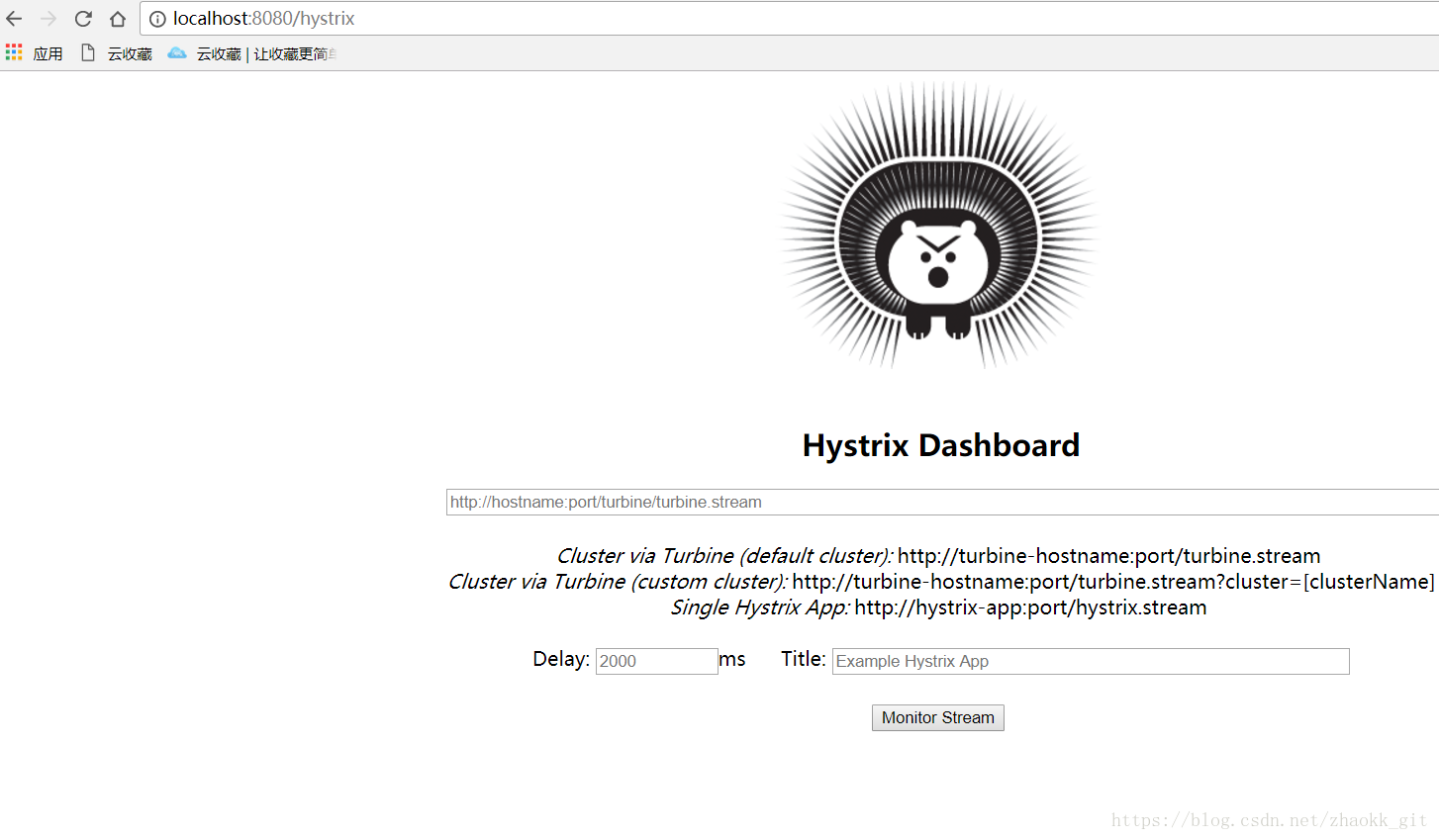Click the browser Forward arrow
The height and width of the screenshot is (840, 1439).
[x=48, y=19]
